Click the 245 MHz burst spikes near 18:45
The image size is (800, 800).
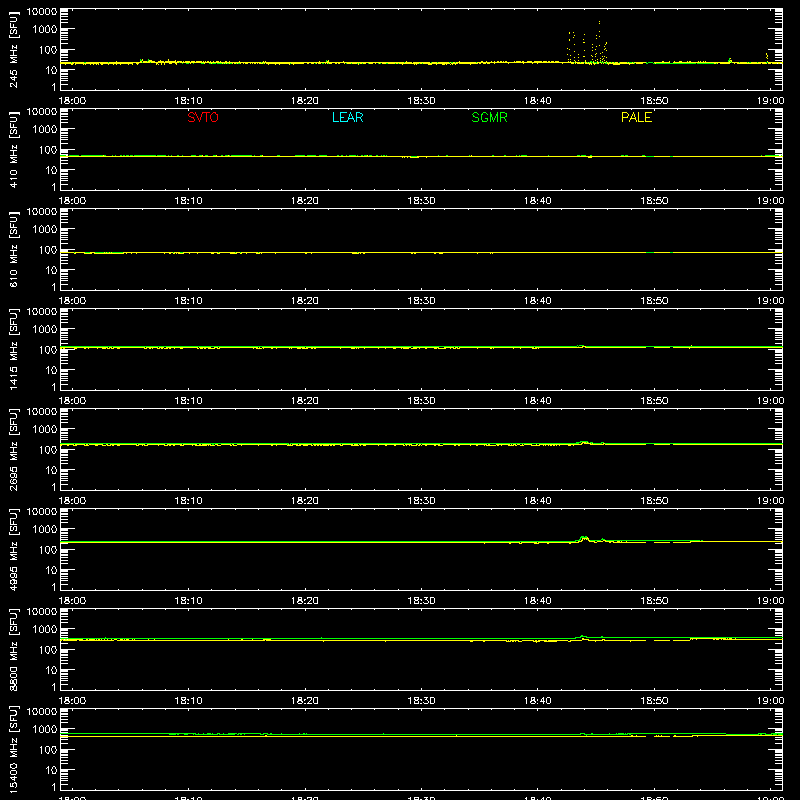click(587, 43)
